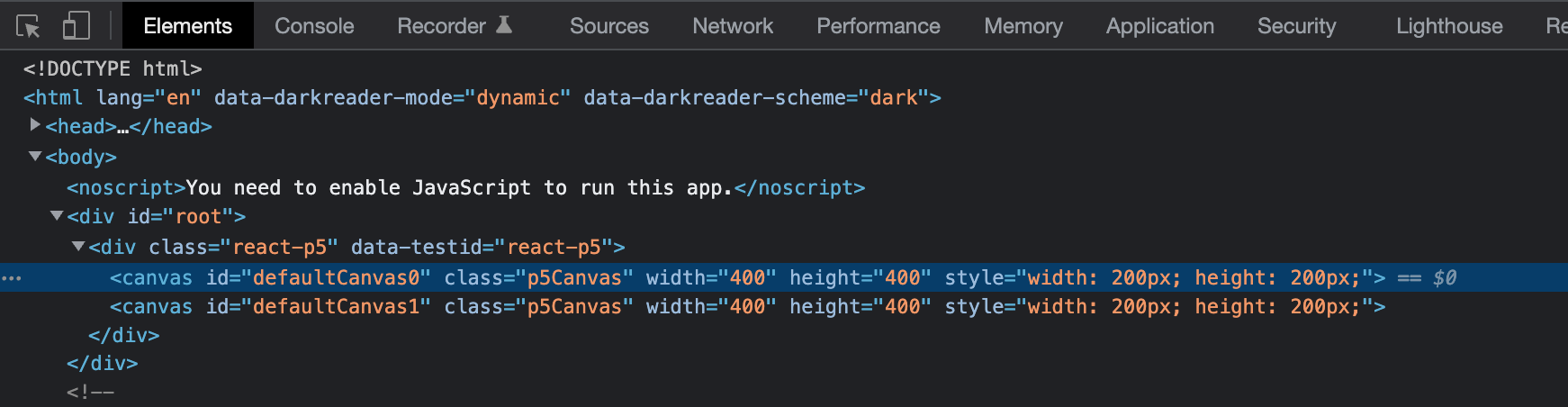Collapse the div id root node
Viewport: 1568px width, 407px height.
tap(57, 216)
